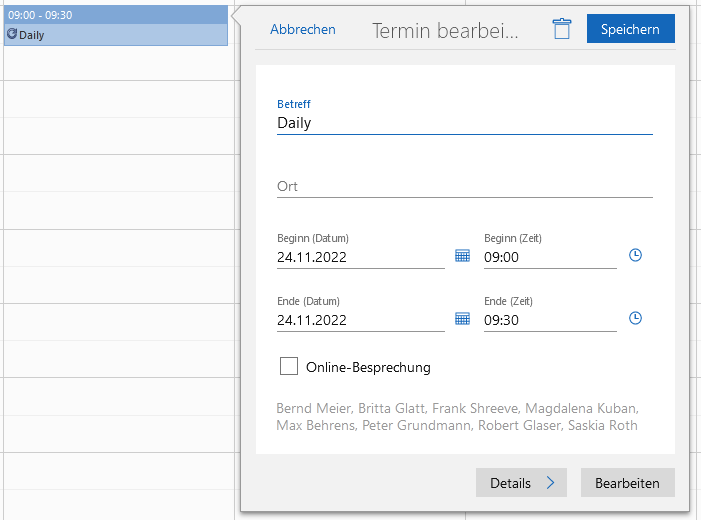Click the attendee list starting with Bernd Meier
The width and height of the screenshot is (701, 520).
click(x=457, y=417)
